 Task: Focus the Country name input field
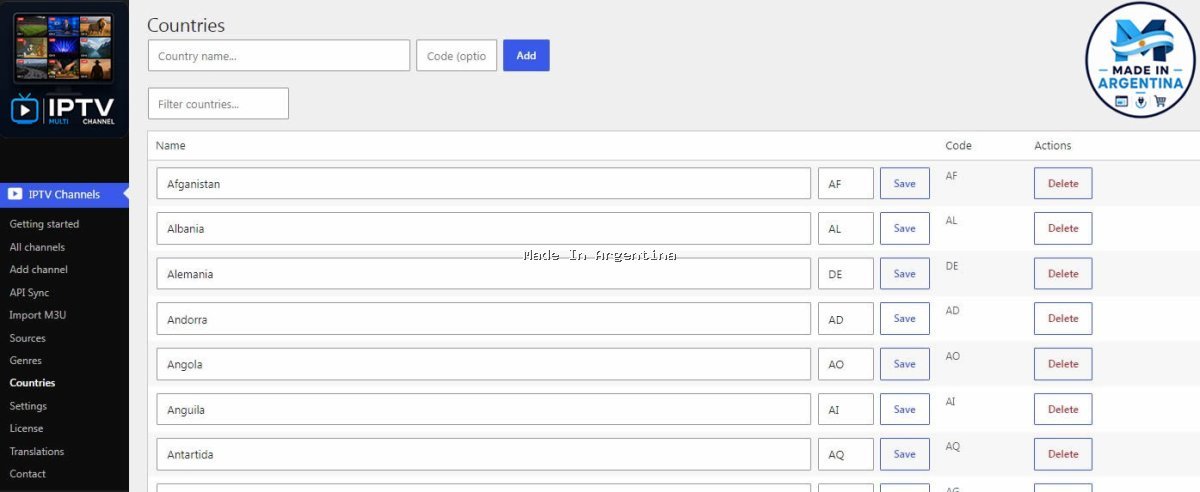click(x=279, y=56)
